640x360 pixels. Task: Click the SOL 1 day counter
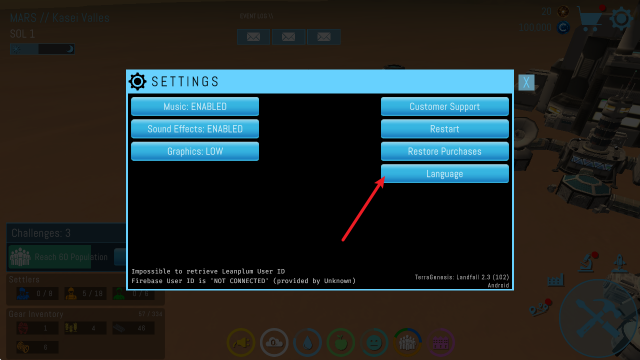(x=22, y=34)
